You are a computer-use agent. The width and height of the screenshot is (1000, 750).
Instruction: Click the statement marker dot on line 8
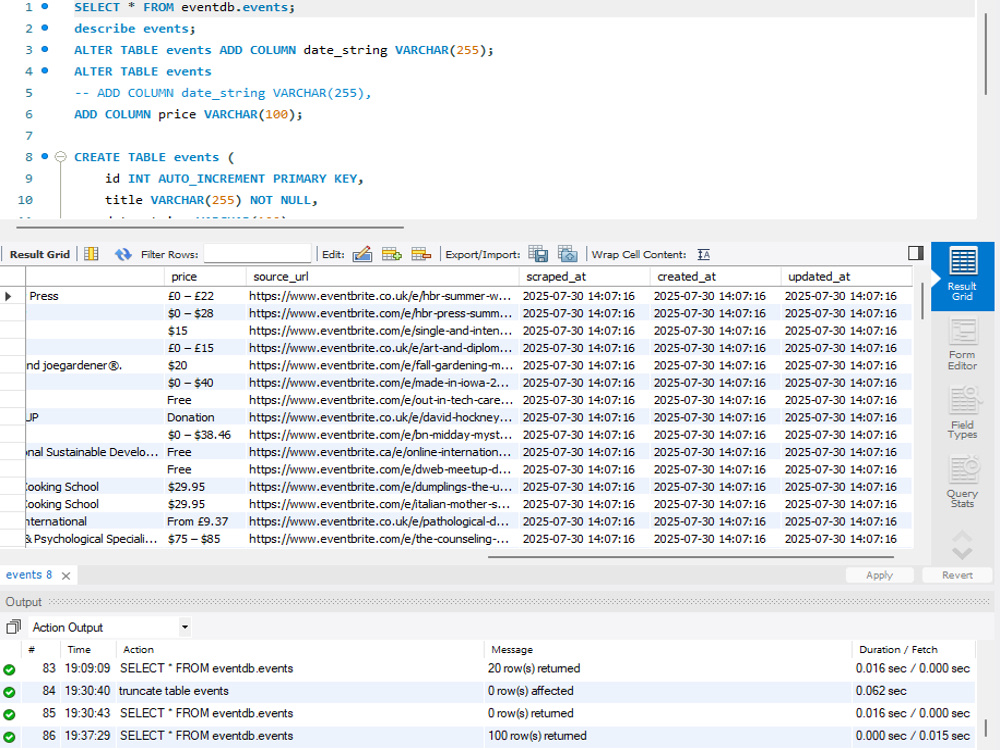(x=45, y=156)
